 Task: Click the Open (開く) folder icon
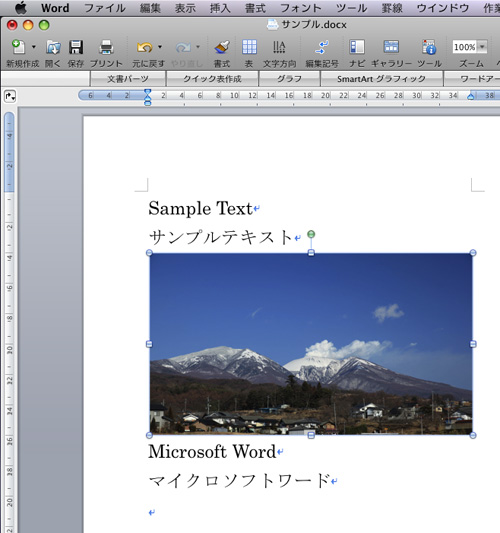(53, 47)
